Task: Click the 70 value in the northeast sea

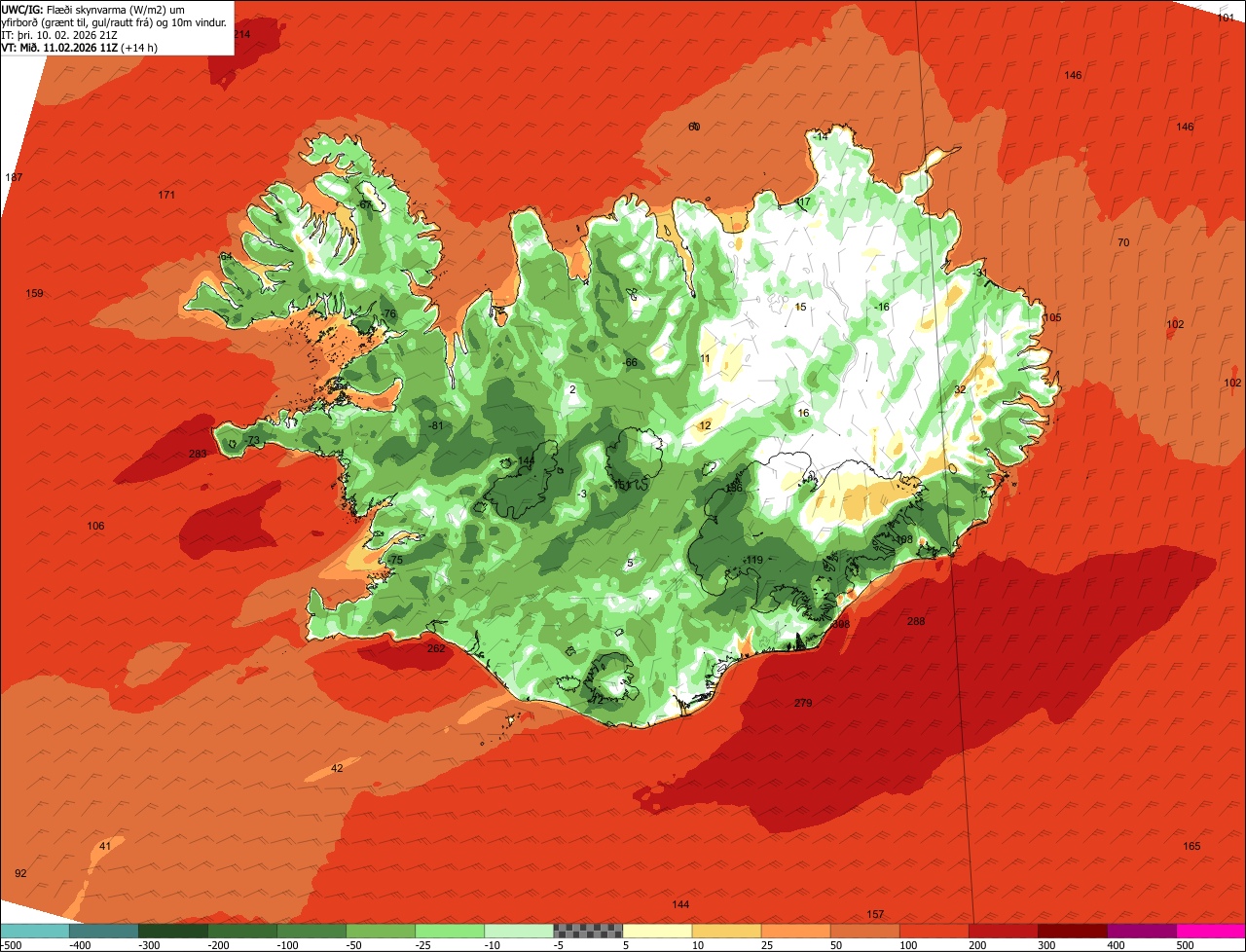Action: coord(1122,242)
